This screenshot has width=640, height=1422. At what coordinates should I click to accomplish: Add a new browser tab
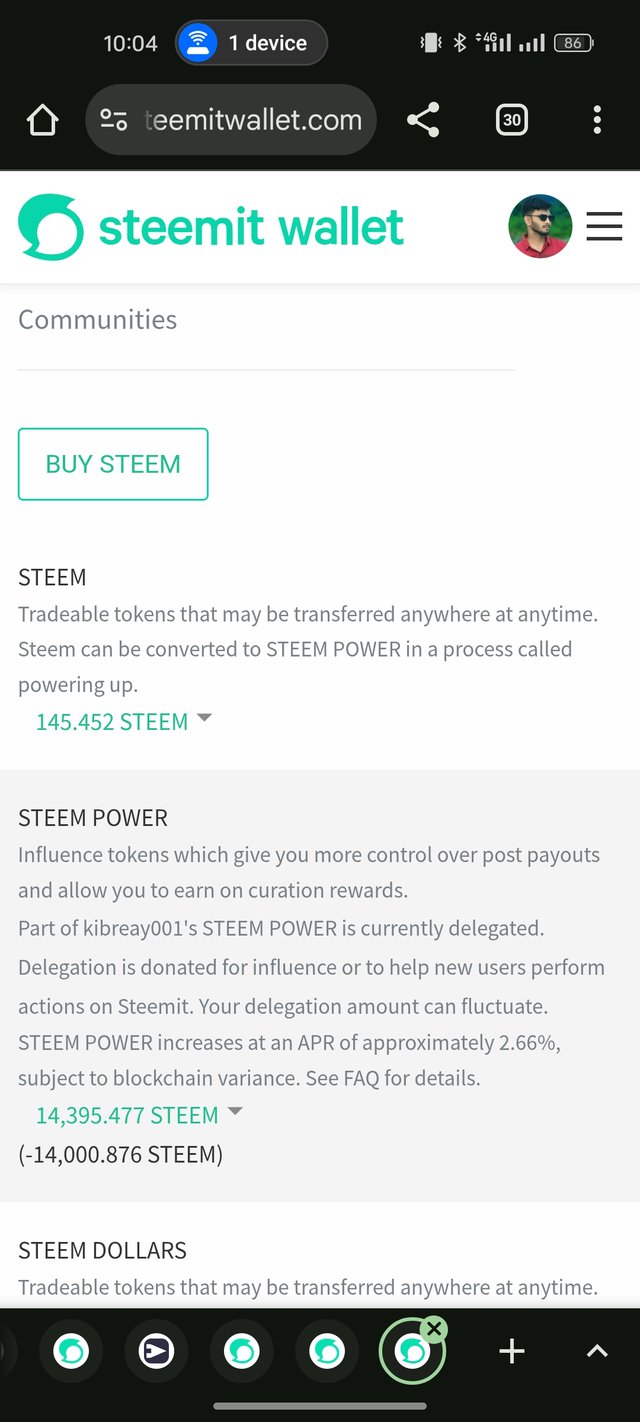(x=512, y=1352)
